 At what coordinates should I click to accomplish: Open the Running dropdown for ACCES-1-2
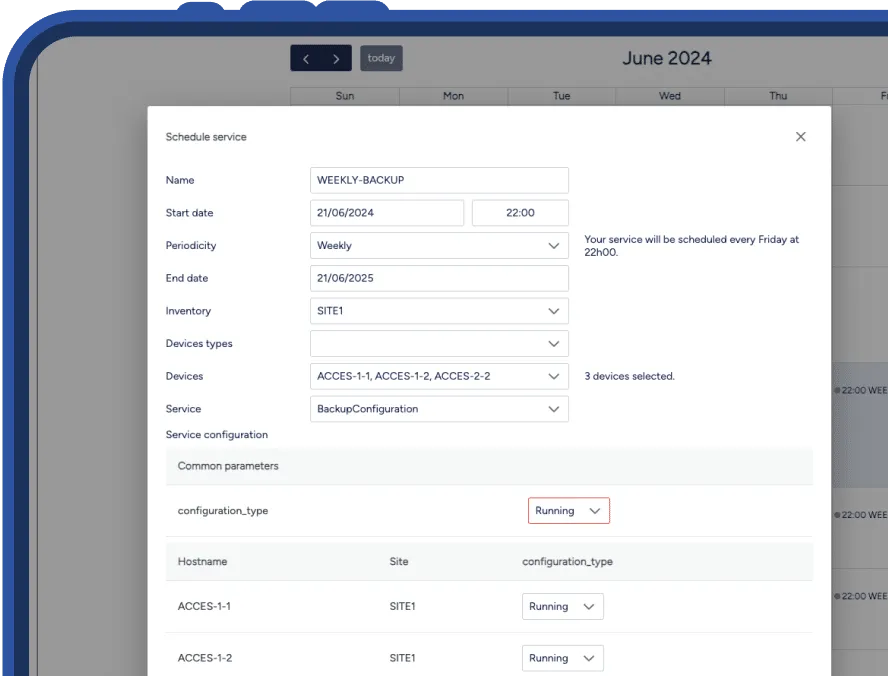[562, 658]
